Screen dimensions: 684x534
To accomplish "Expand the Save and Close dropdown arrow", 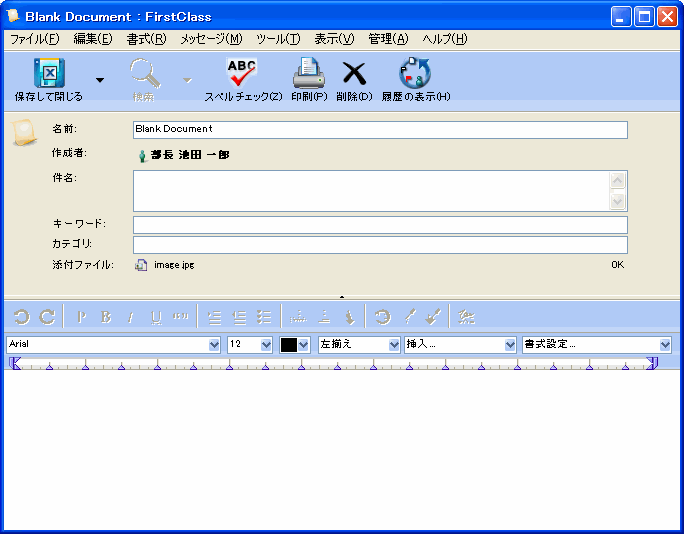I will coord(99,80).
